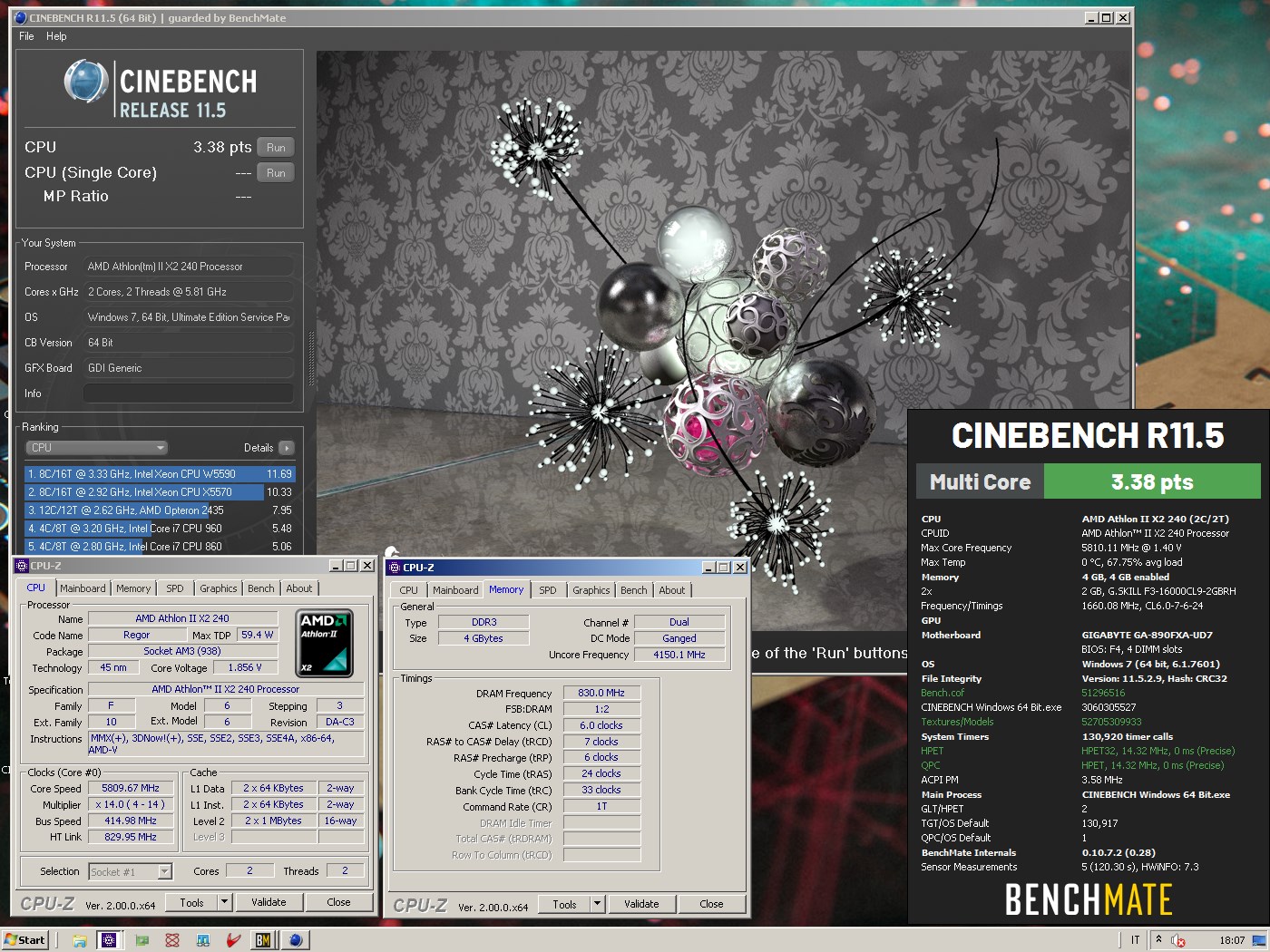Click the ranking Details arrow icon
The image size is (1270, 952).
tap(287, 448)
